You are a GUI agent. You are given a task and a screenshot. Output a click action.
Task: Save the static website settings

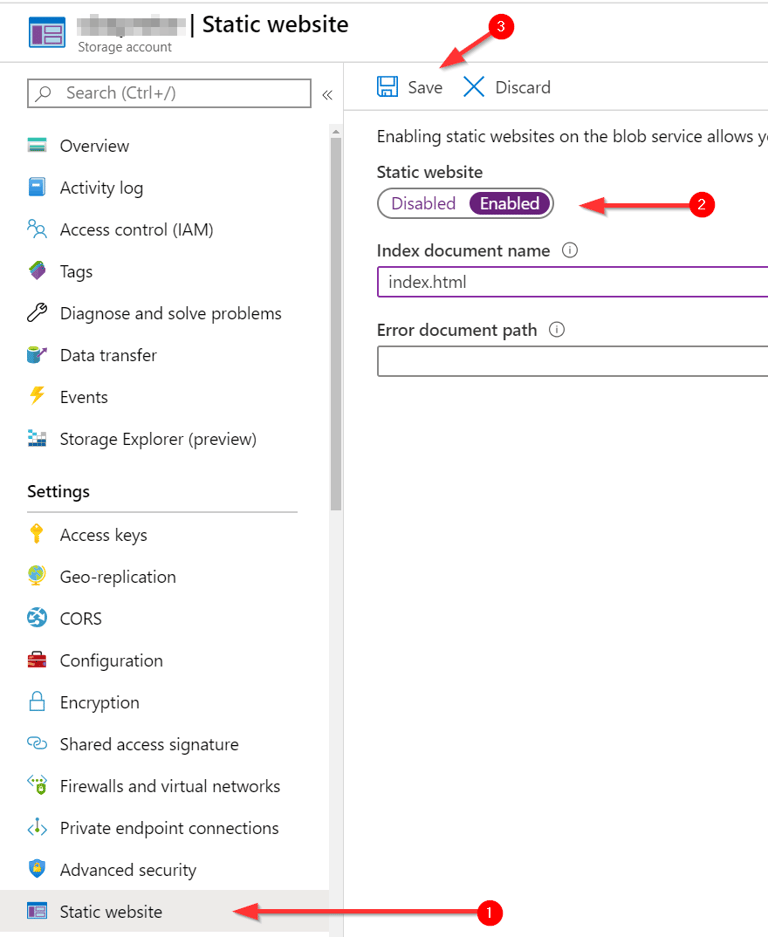[x=410, y=87]
